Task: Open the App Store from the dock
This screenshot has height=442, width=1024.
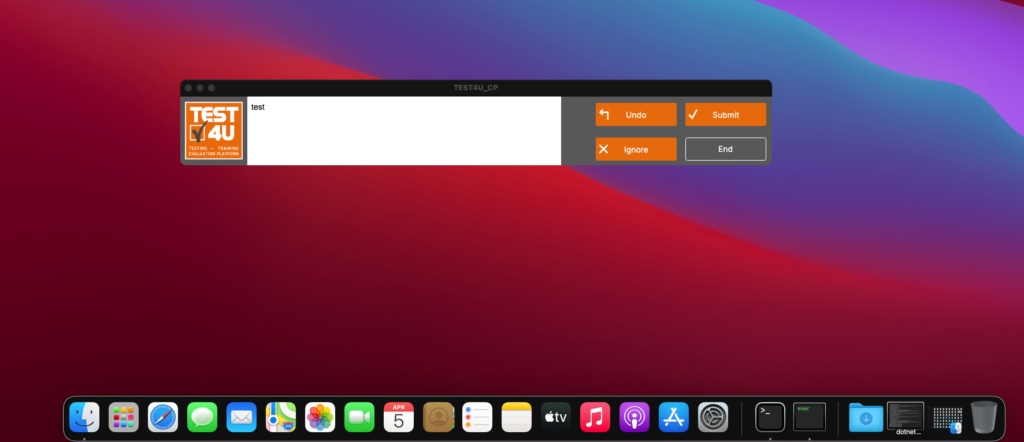Action: click(x=674, y=417)
